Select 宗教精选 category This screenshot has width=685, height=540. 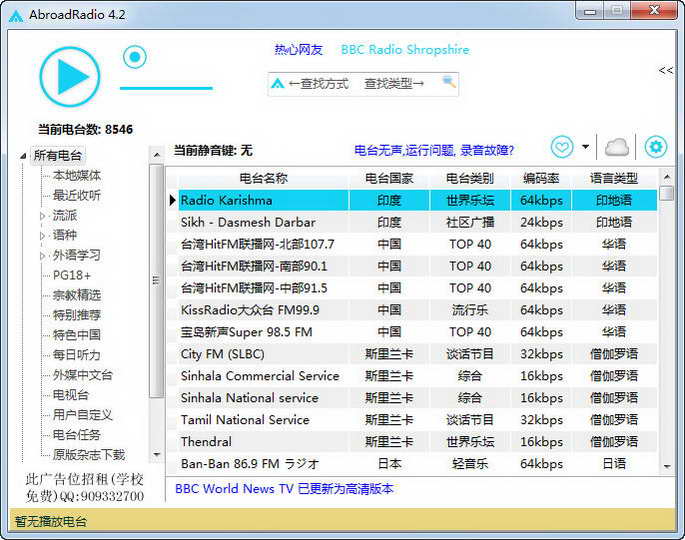[76, 295]
